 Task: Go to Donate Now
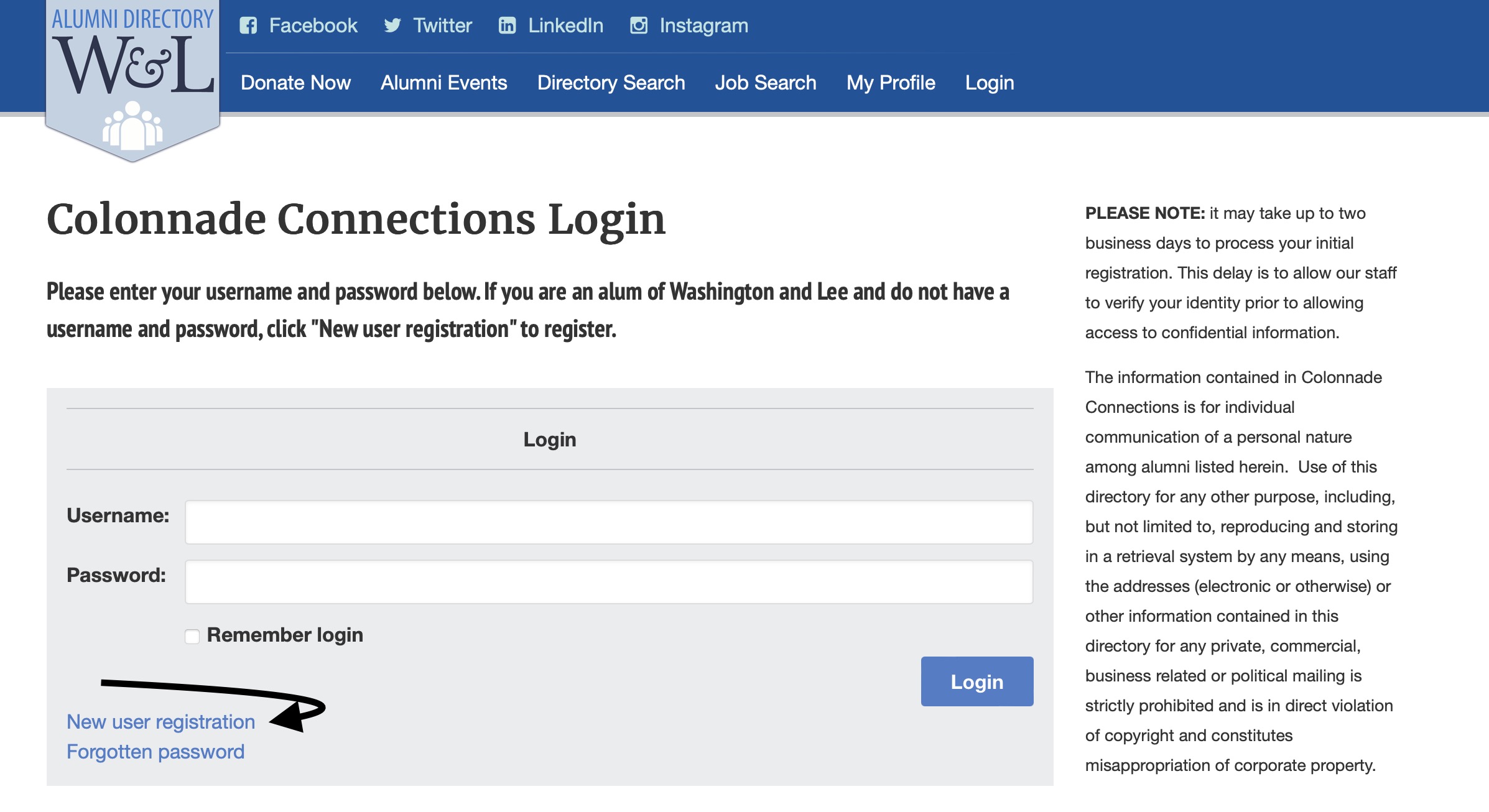pyautogui.click(x=296, y=83)
